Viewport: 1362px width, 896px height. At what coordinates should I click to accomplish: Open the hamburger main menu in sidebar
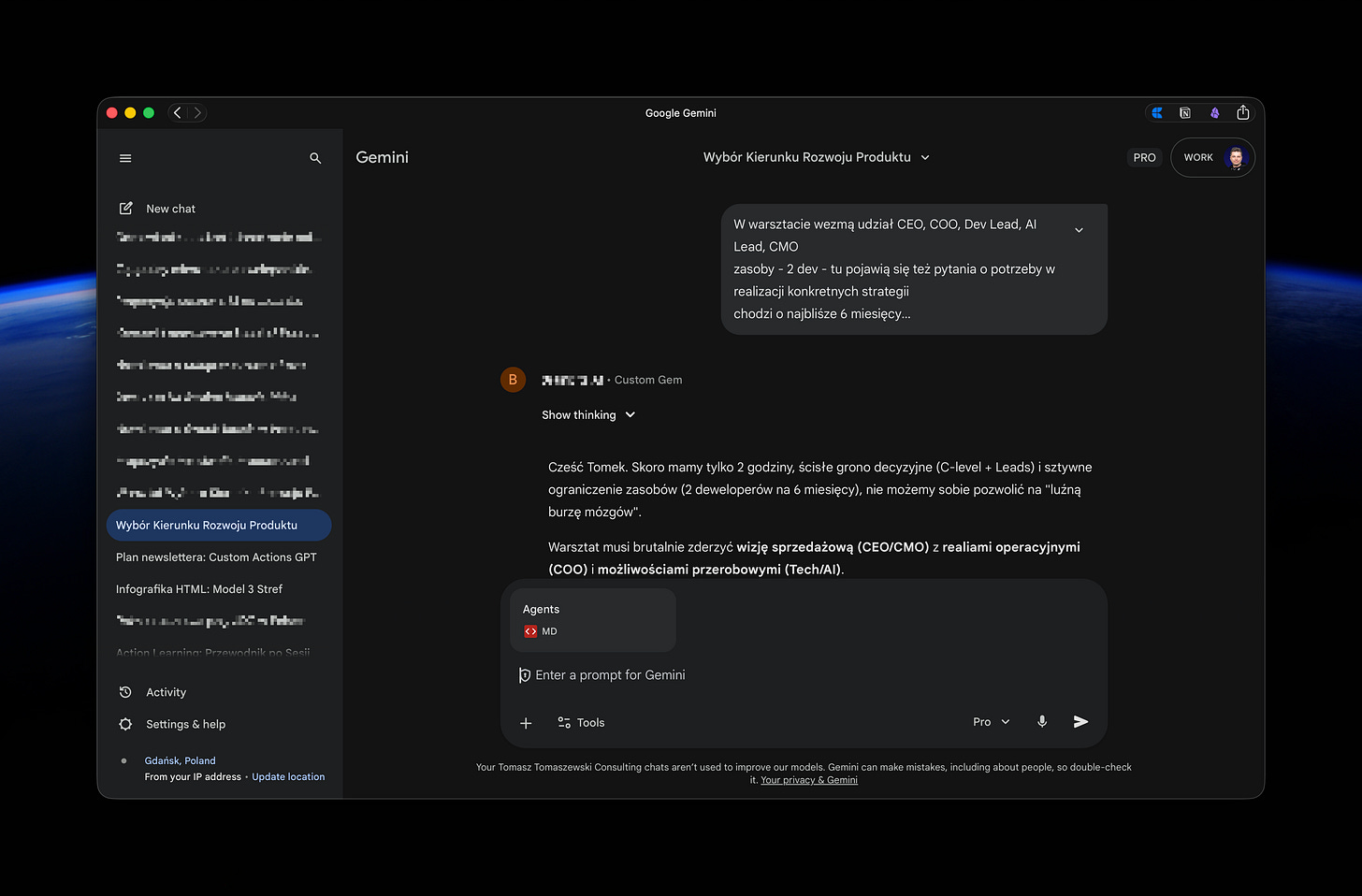coord(125,158)
